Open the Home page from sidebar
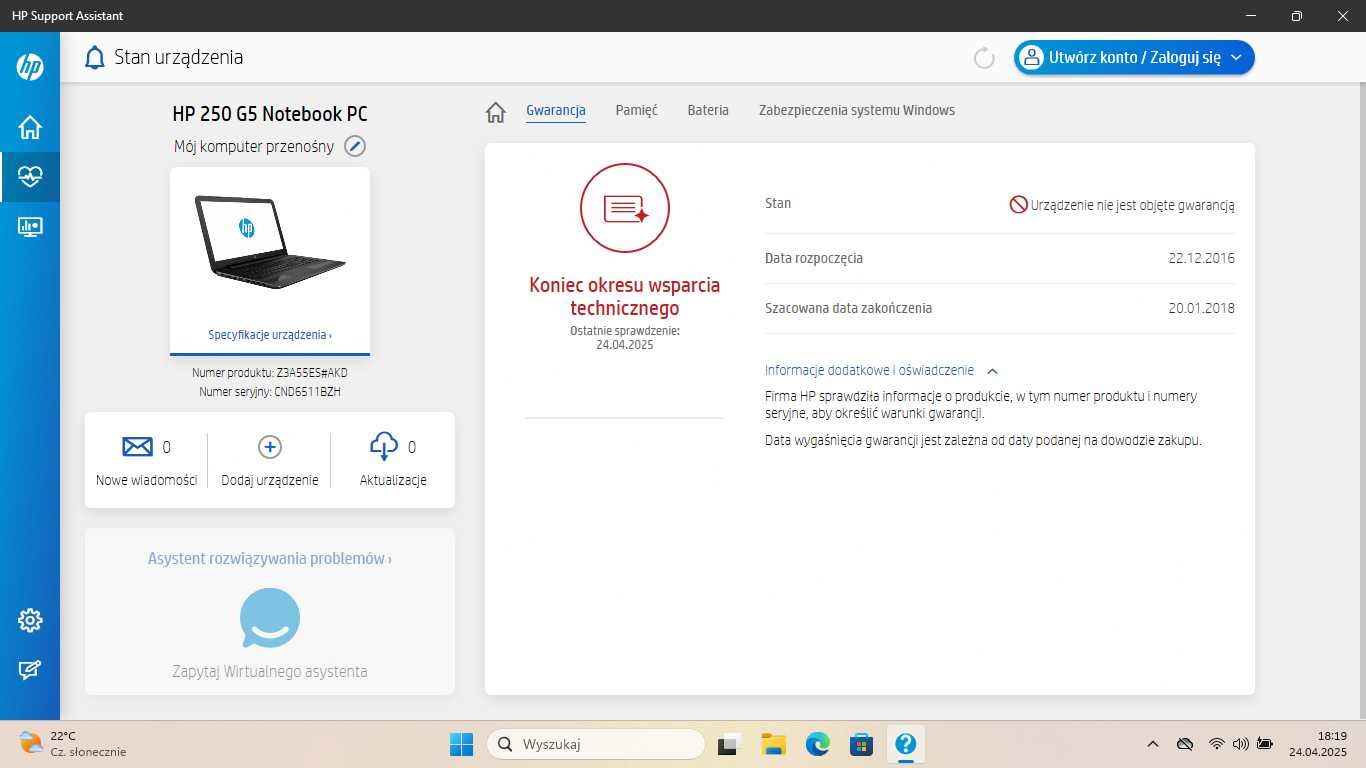1366x768 pixels. (x=30, y=127)
